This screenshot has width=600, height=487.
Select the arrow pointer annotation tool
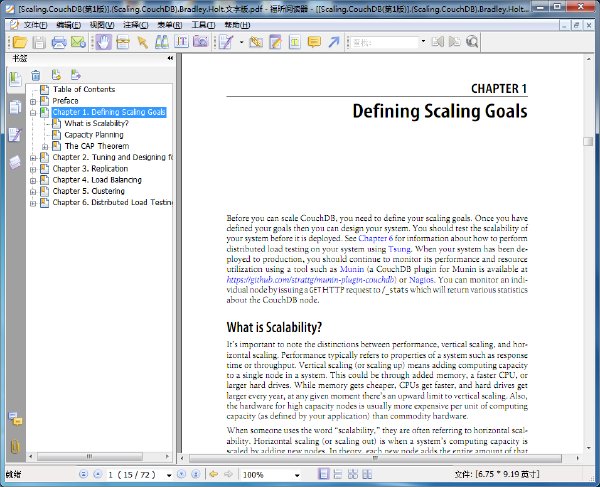pyautogui.click(x=143, y=42)
